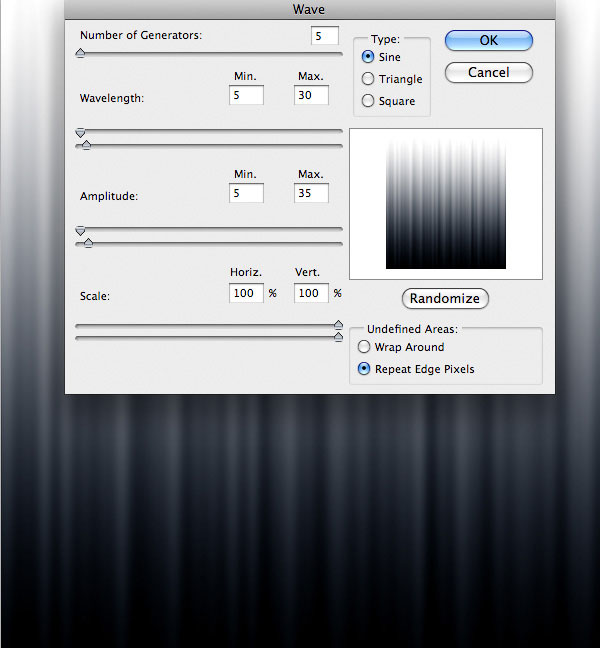The height and width of the screenshot is (648, 600).
Task: Click the OK button
Action: pyautogui.click(x=488, y=40)
